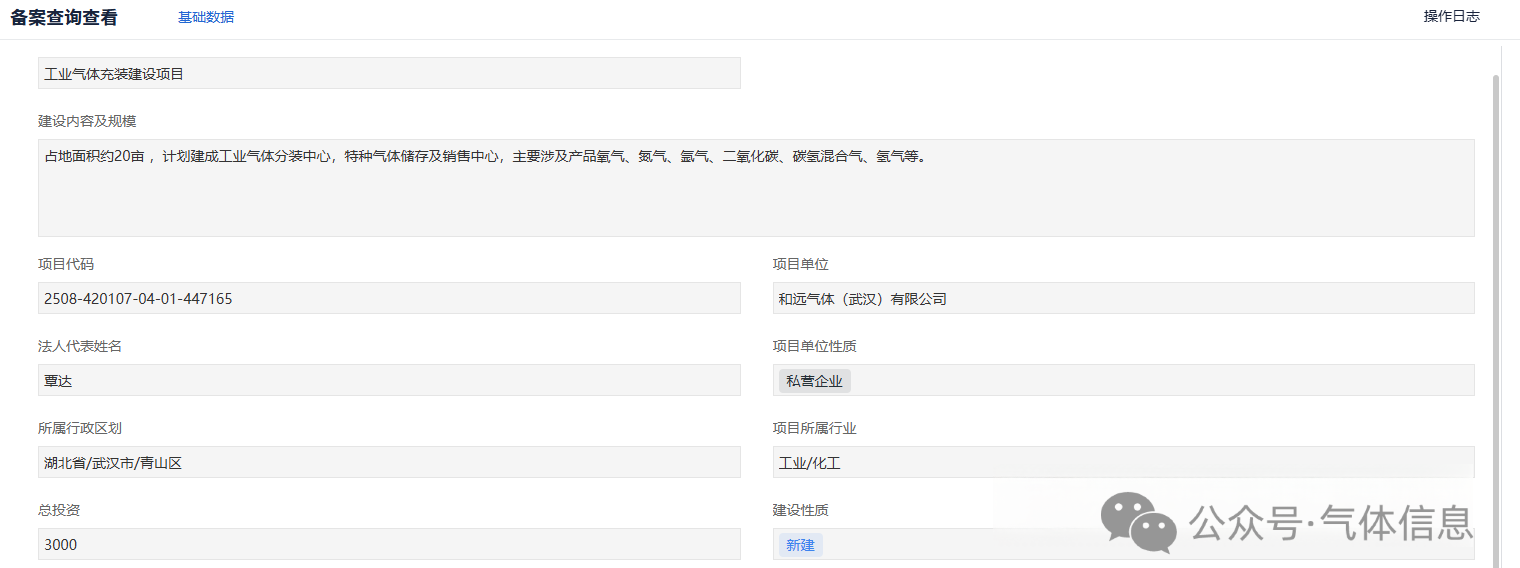Click the 工业气体充装建设项目 name field

[389, 74]
